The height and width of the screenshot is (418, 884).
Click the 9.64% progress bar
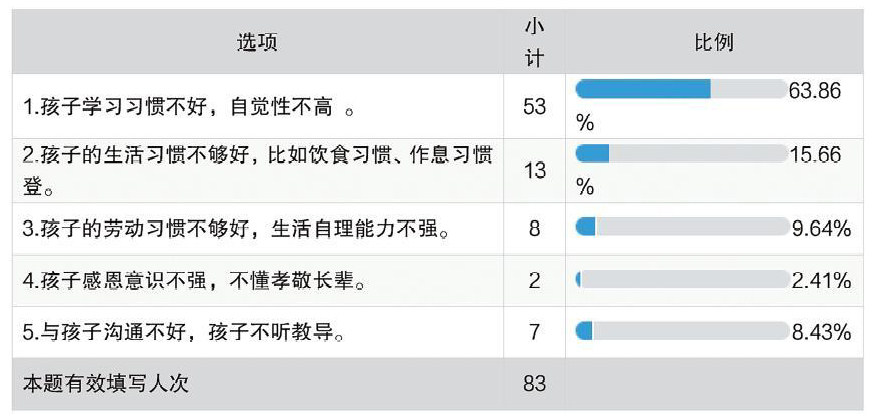coord(681,227)
